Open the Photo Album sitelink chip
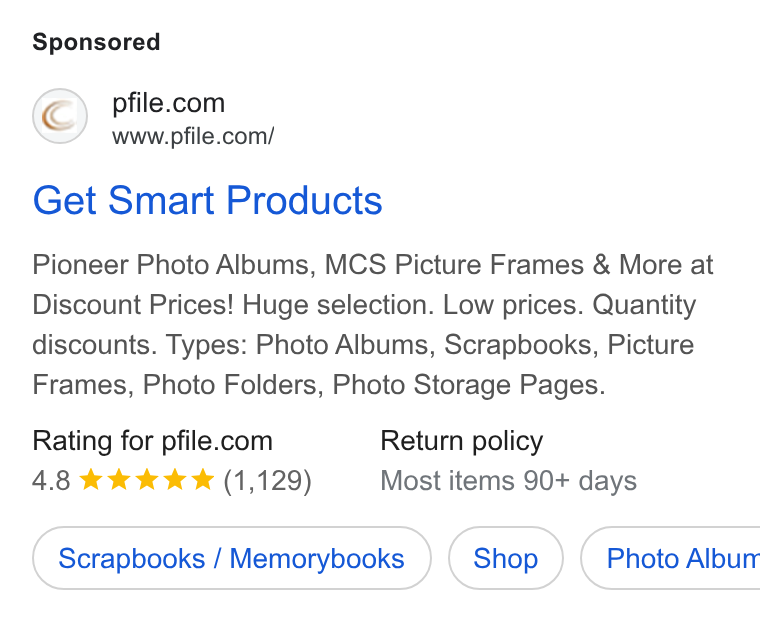The image size is (760, 622). (x=670, y=558)
